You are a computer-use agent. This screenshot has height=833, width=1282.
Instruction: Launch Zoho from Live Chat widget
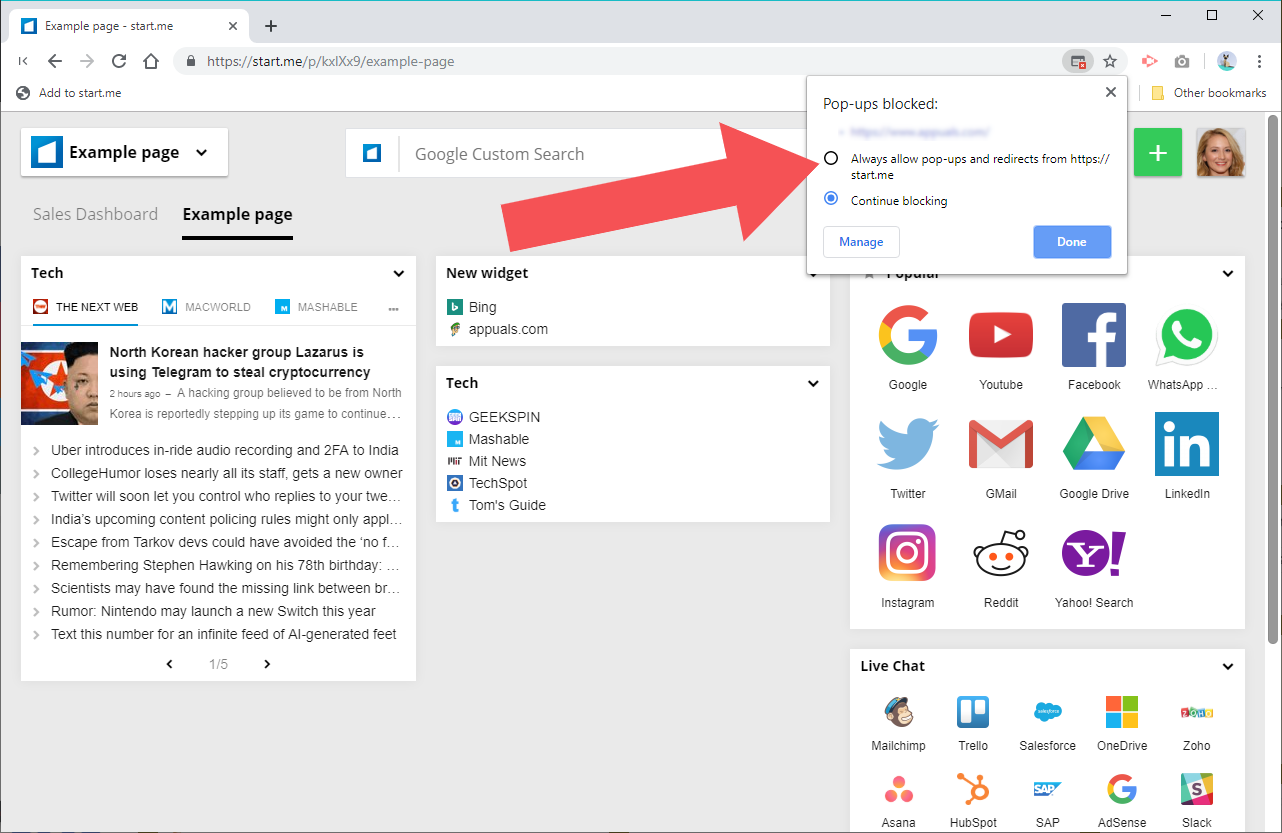click(x=1197, y=712)
